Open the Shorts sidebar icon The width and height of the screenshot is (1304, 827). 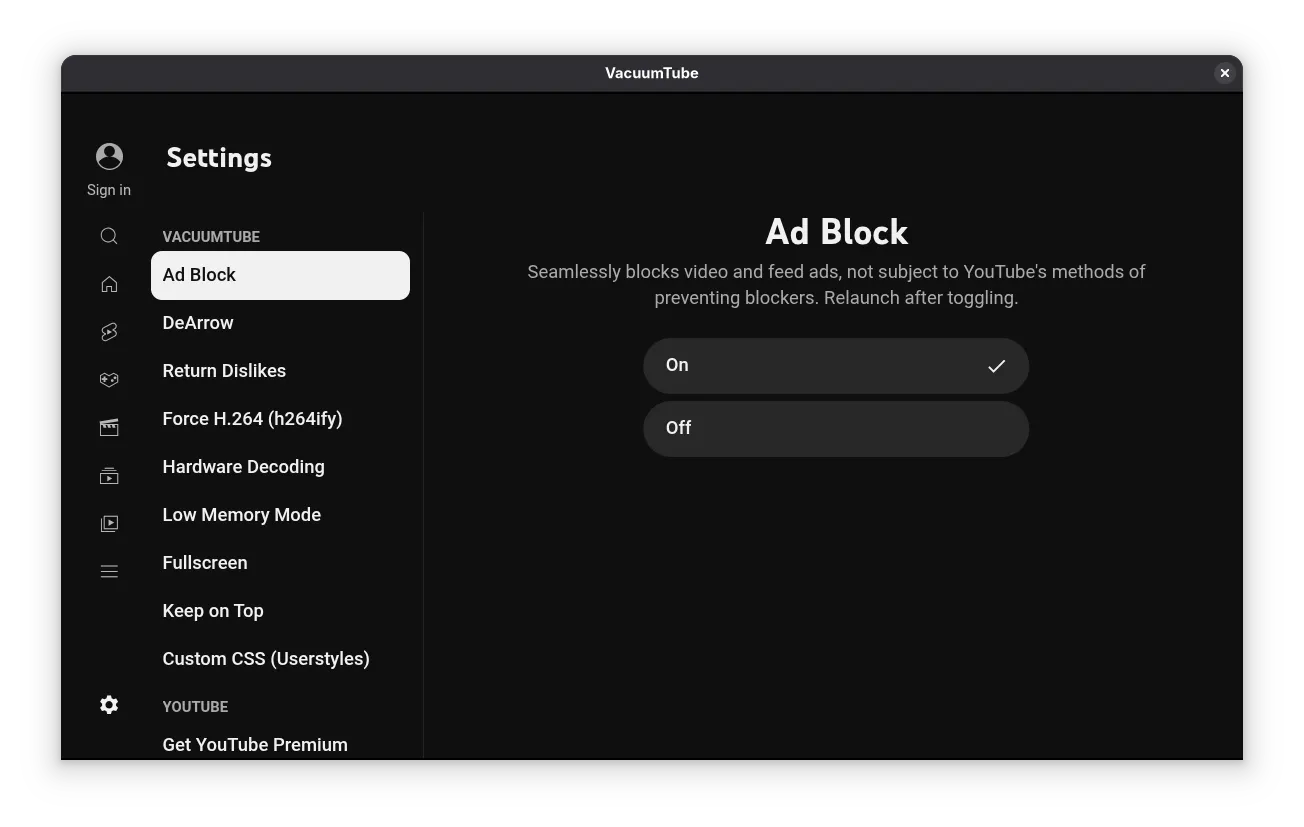pyautogui.click(x=109, y=332)
